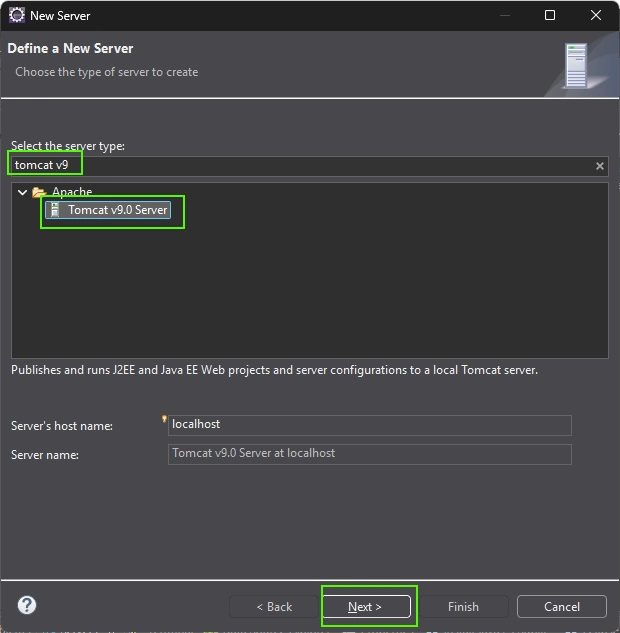620x633 pixels.
Task: Click the "Server's host name:" label
Action: 62,426
